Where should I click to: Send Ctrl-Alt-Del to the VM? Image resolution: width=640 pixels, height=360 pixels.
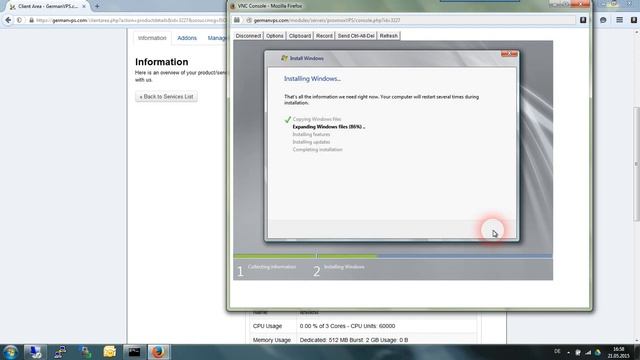point(356,36)
